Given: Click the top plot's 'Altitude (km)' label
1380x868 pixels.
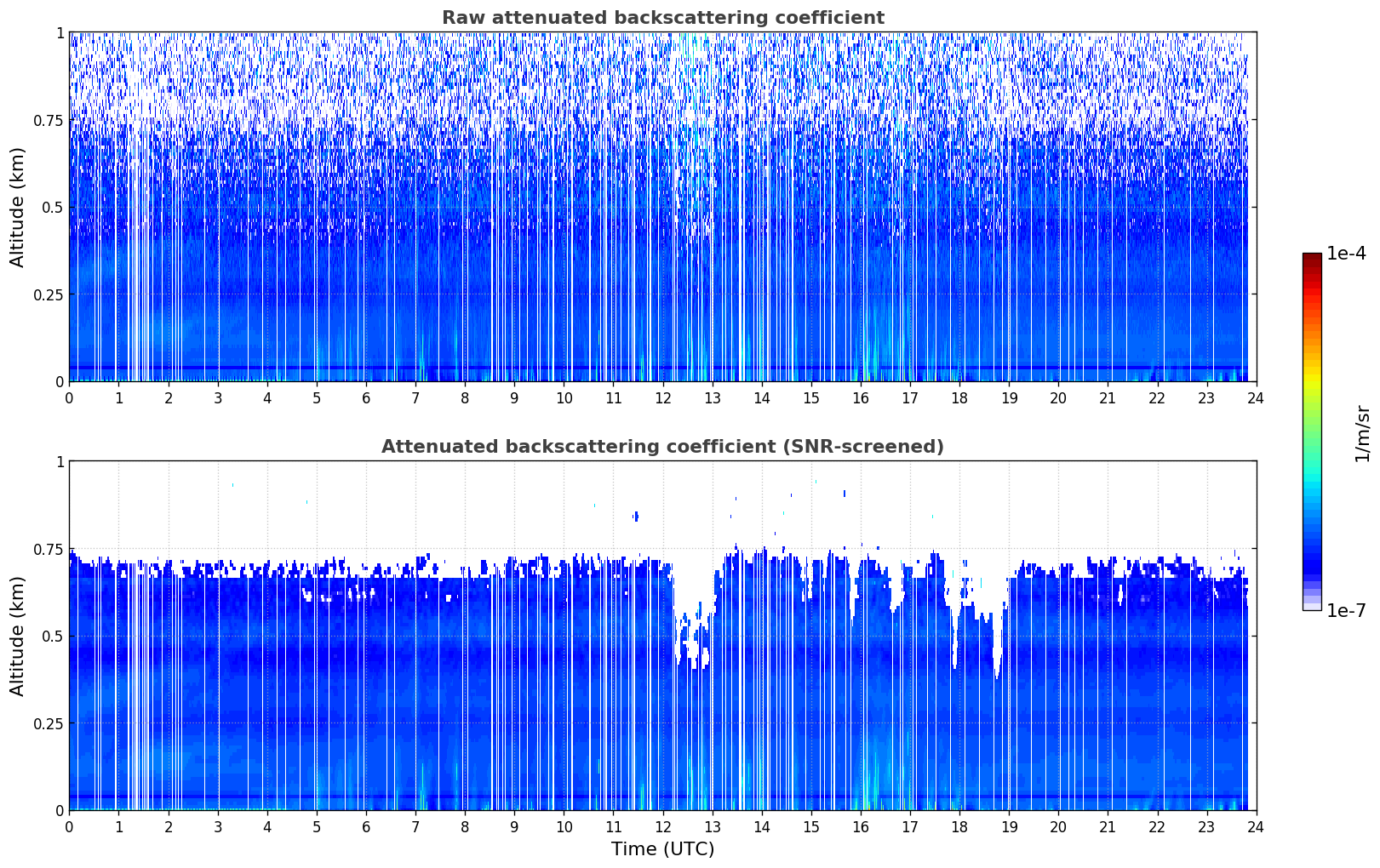Looking at the screenshot, I should coord(18,207).
